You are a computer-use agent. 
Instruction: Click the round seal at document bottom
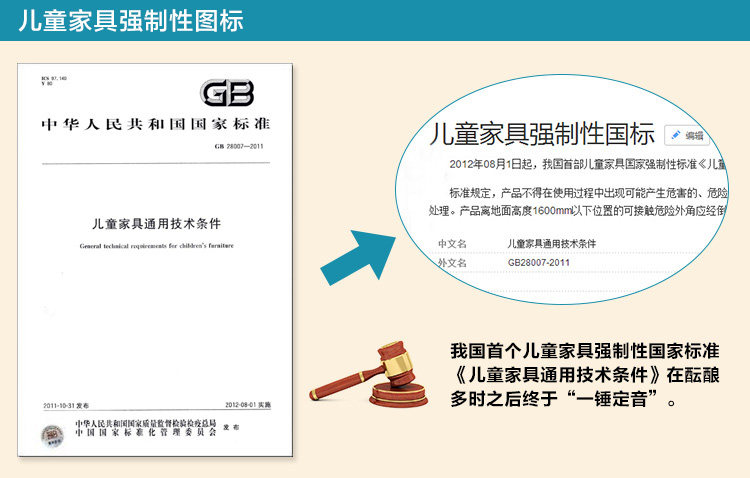click(52, 436)
